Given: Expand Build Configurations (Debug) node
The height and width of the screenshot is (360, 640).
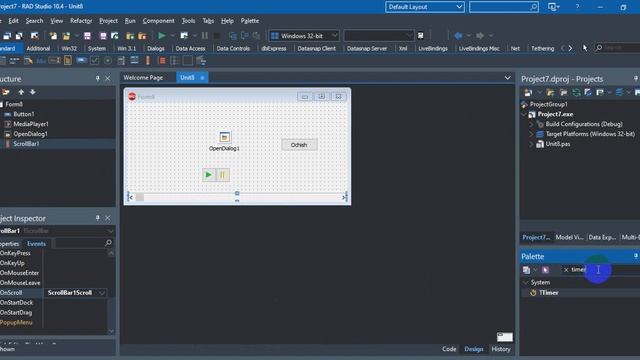Looking at the screenshot, I should (531, 124).
